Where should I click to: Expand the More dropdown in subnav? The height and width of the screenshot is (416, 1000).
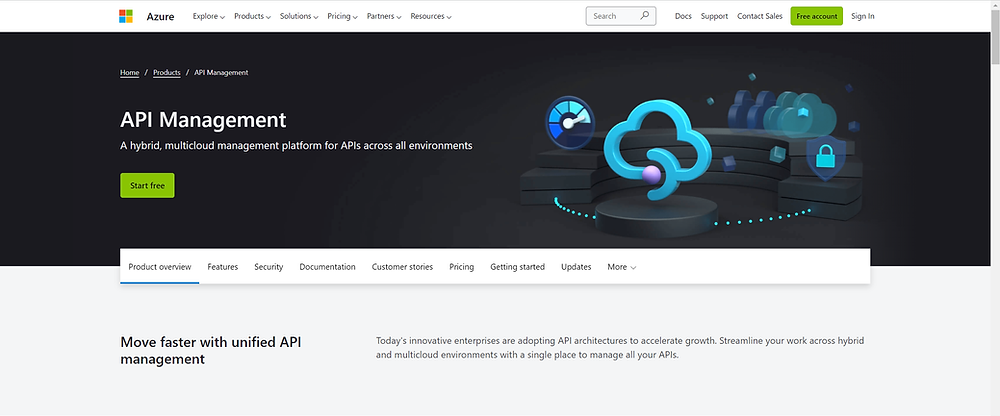pyautogui.click(x=622, y=267)
